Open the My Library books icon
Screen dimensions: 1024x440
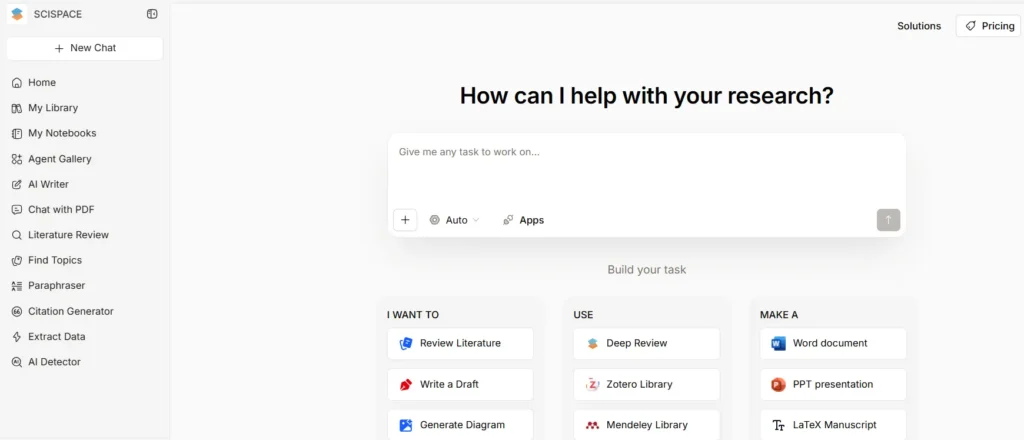17,108
